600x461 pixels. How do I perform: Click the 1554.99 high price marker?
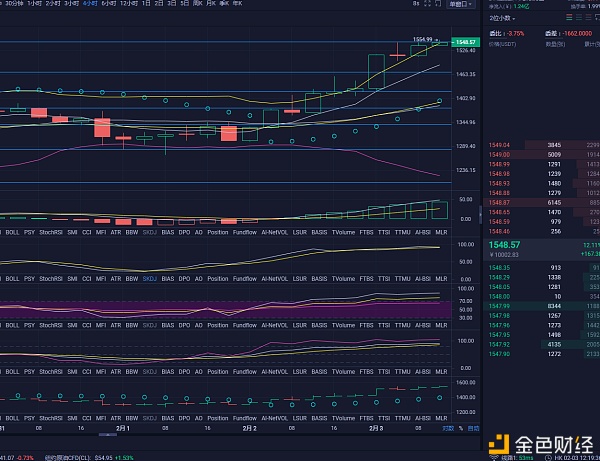coord(423,39)
